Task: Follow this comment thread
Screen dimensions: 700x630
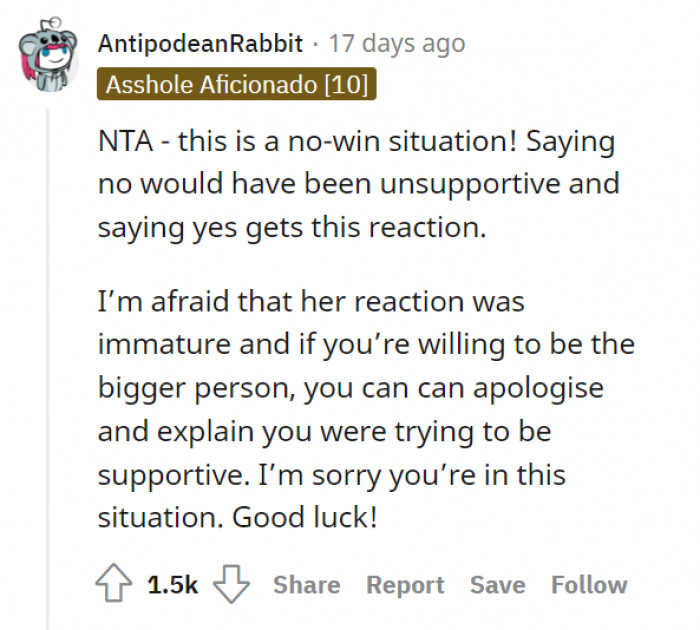Action: (x=589, y=585)
